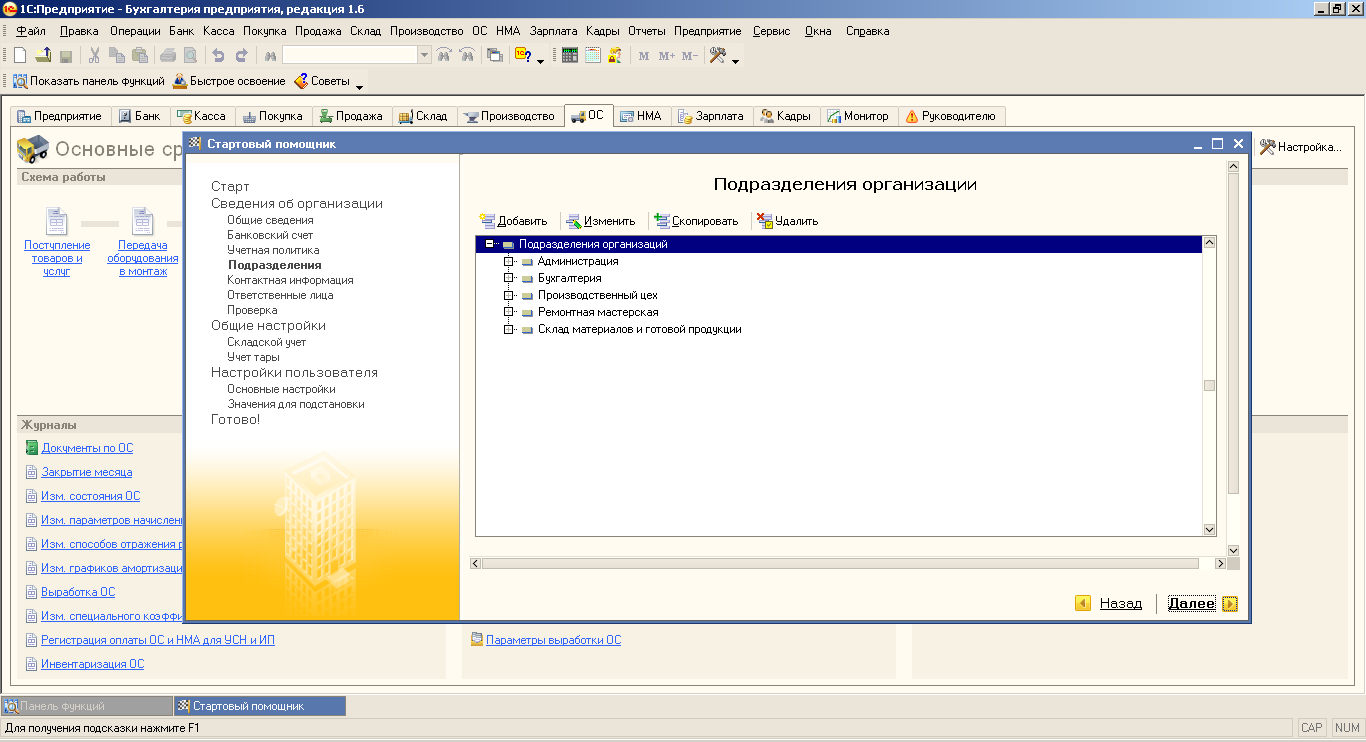Click the Paste clipboard toolbar icon
Screen dimensions: 1366x742
(140, 56)
